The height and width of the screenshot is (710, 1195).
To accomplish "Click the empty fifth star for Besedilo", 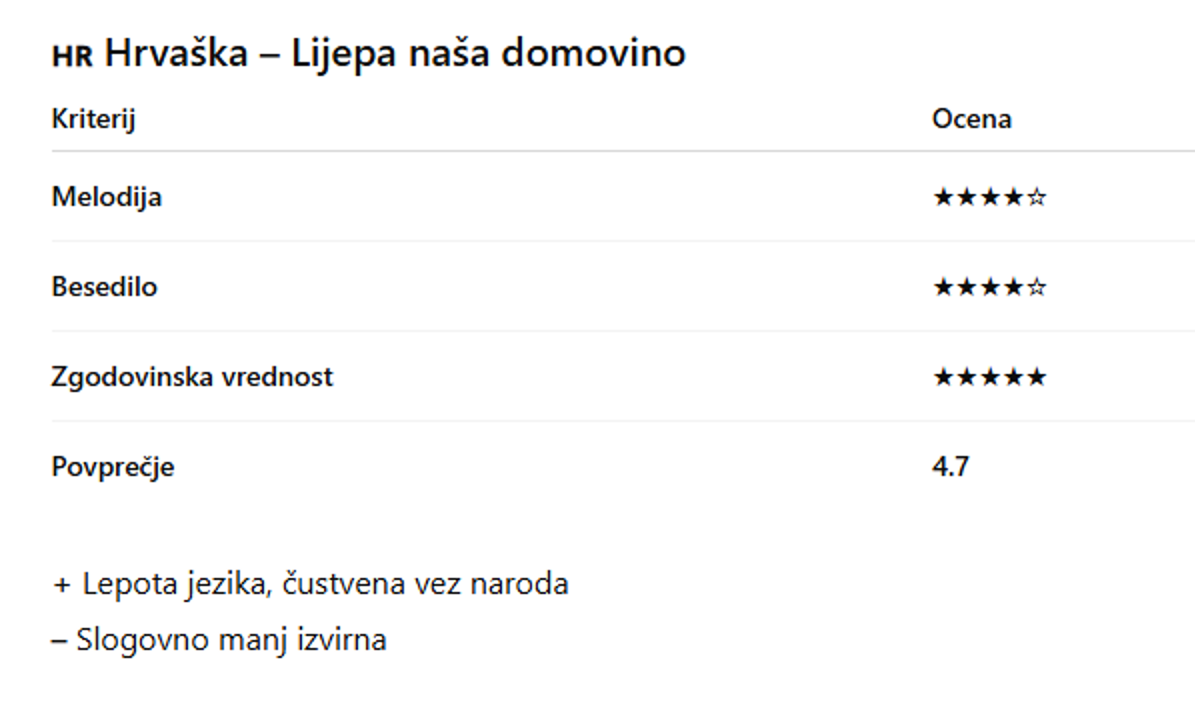I will [x=1037, y=288].
